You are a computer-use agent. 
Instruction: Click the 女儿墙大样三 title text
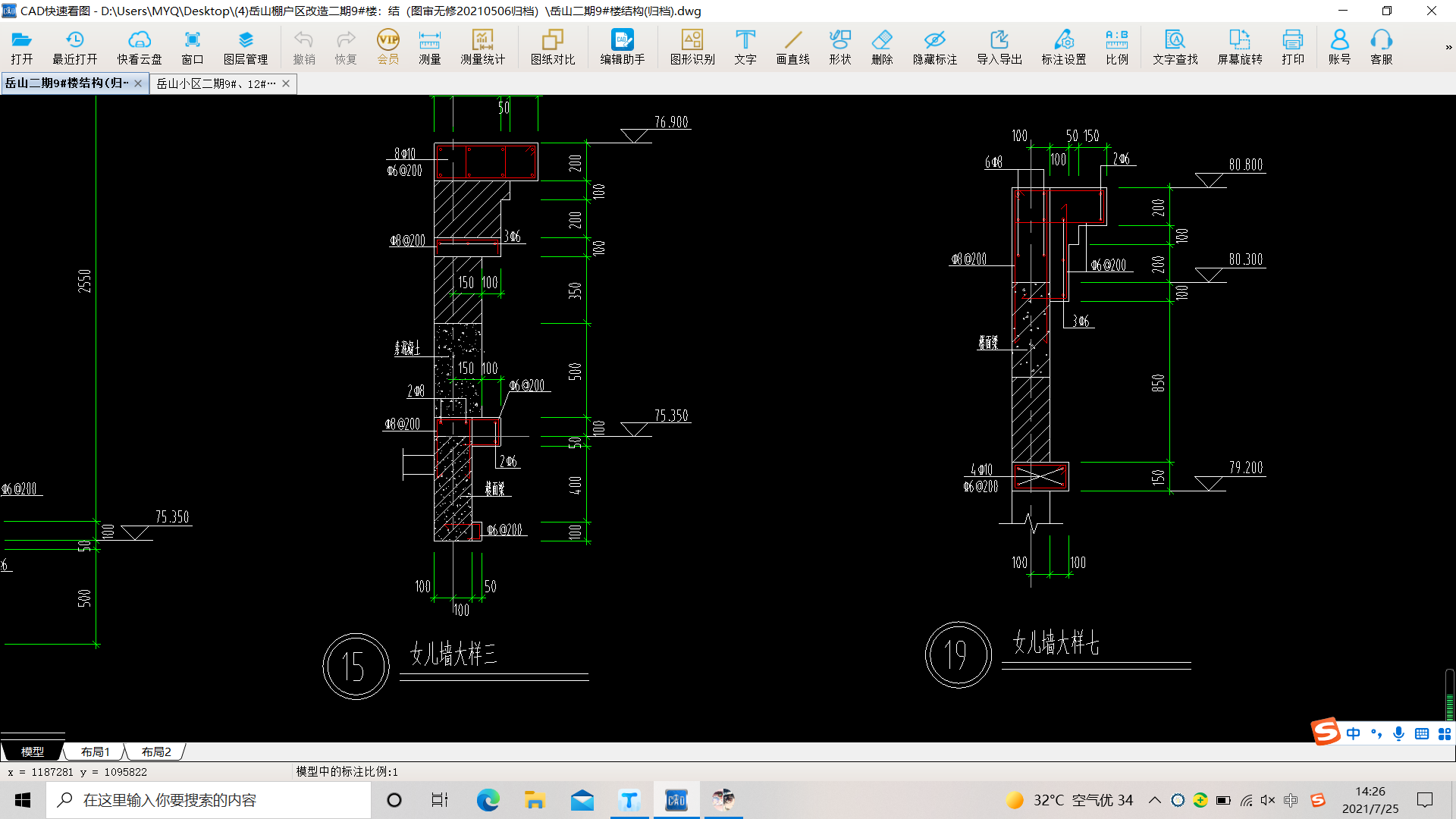[453, 654]
